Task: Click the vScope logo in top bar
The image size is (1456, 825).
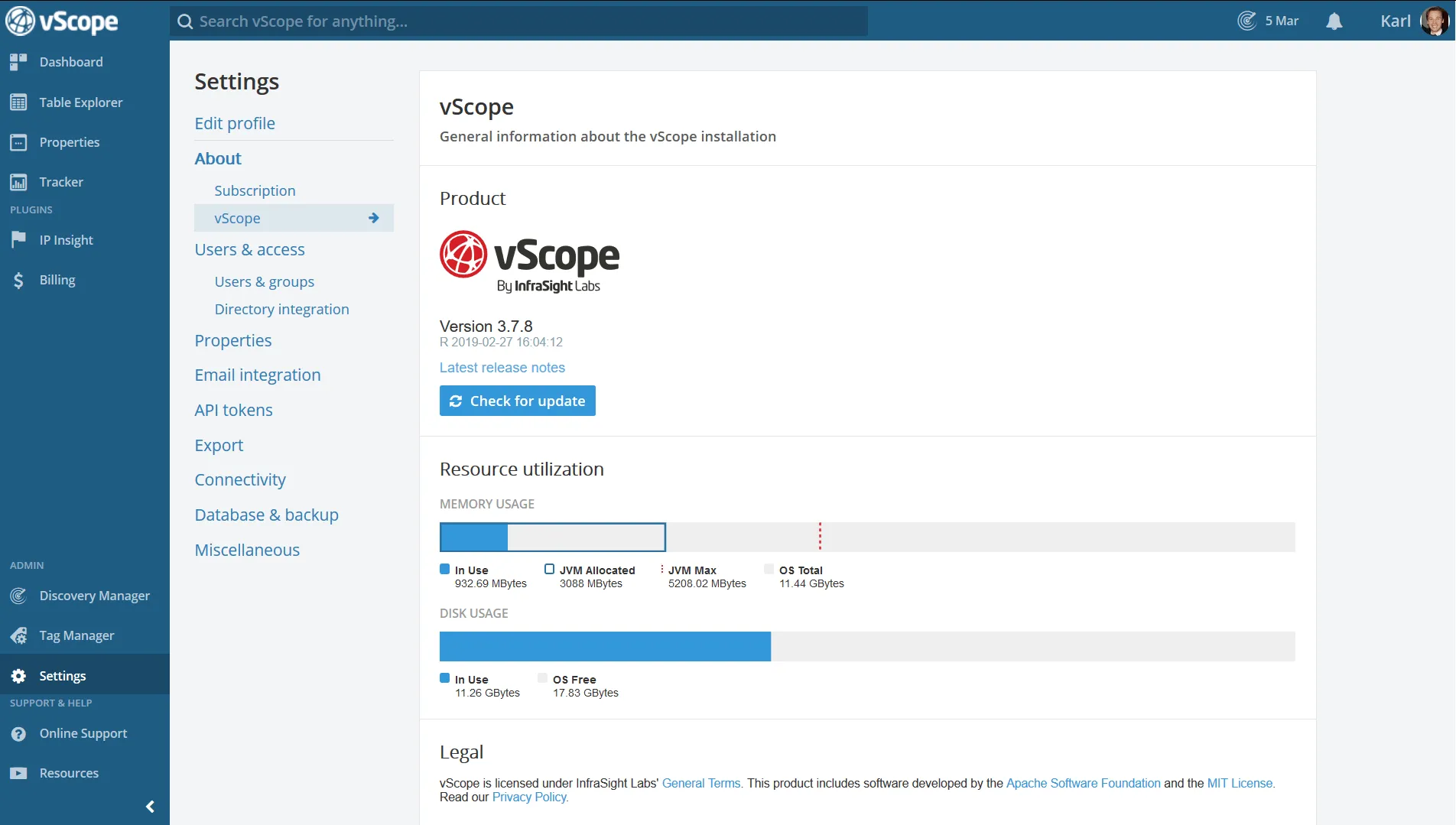Action: click(x=62, y=21)
